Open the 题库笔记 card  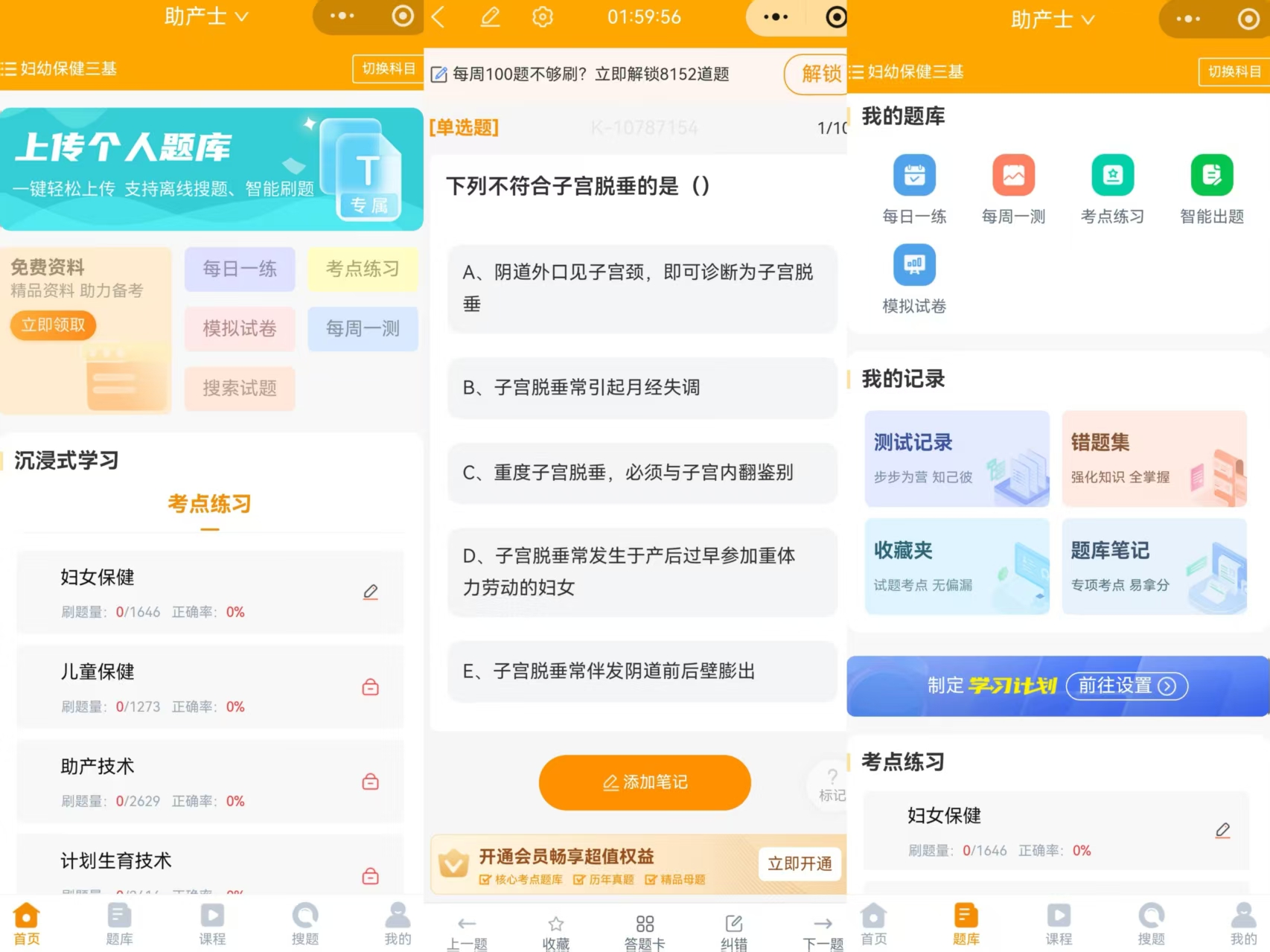point(1154,566)
